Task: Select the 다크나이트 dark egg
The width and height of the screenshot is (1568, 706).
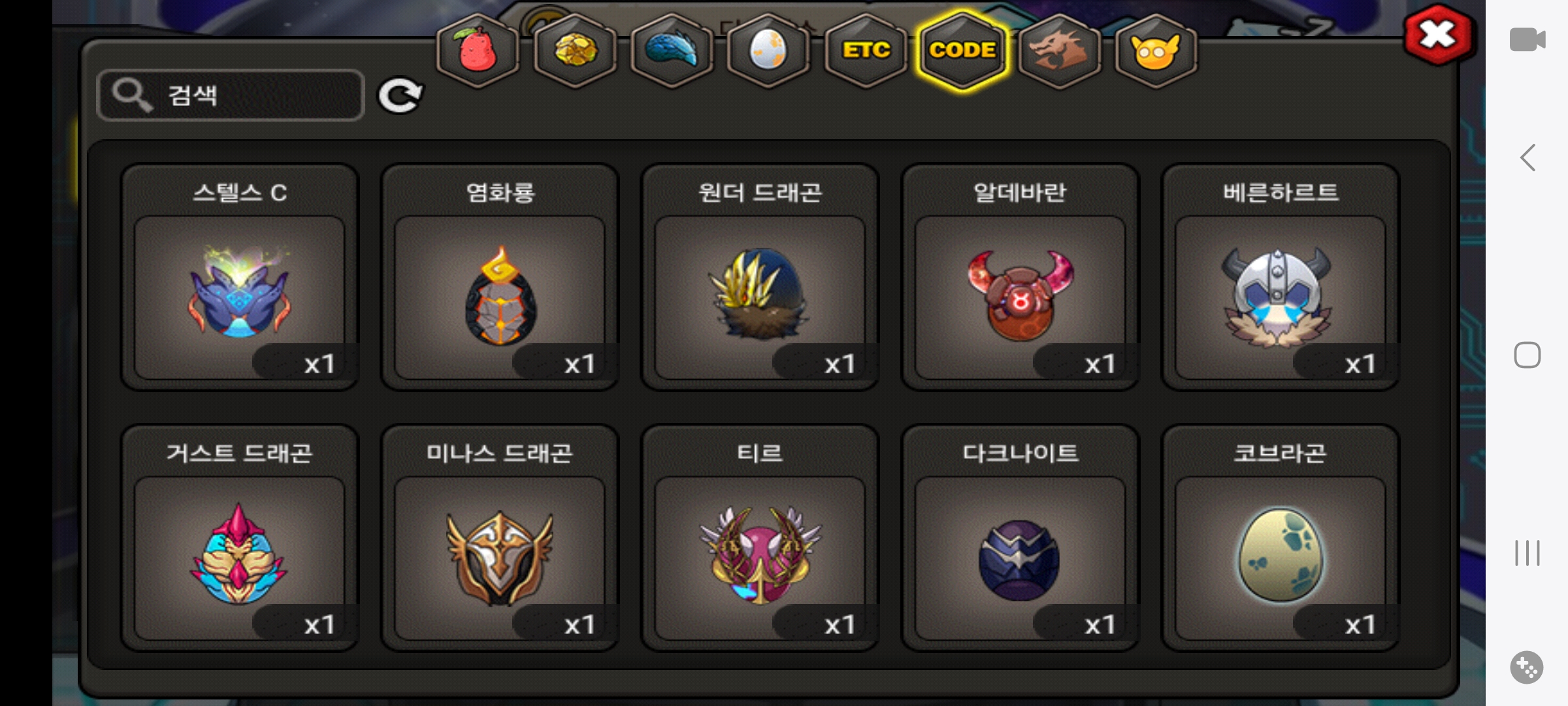Action: [1020, 538]
